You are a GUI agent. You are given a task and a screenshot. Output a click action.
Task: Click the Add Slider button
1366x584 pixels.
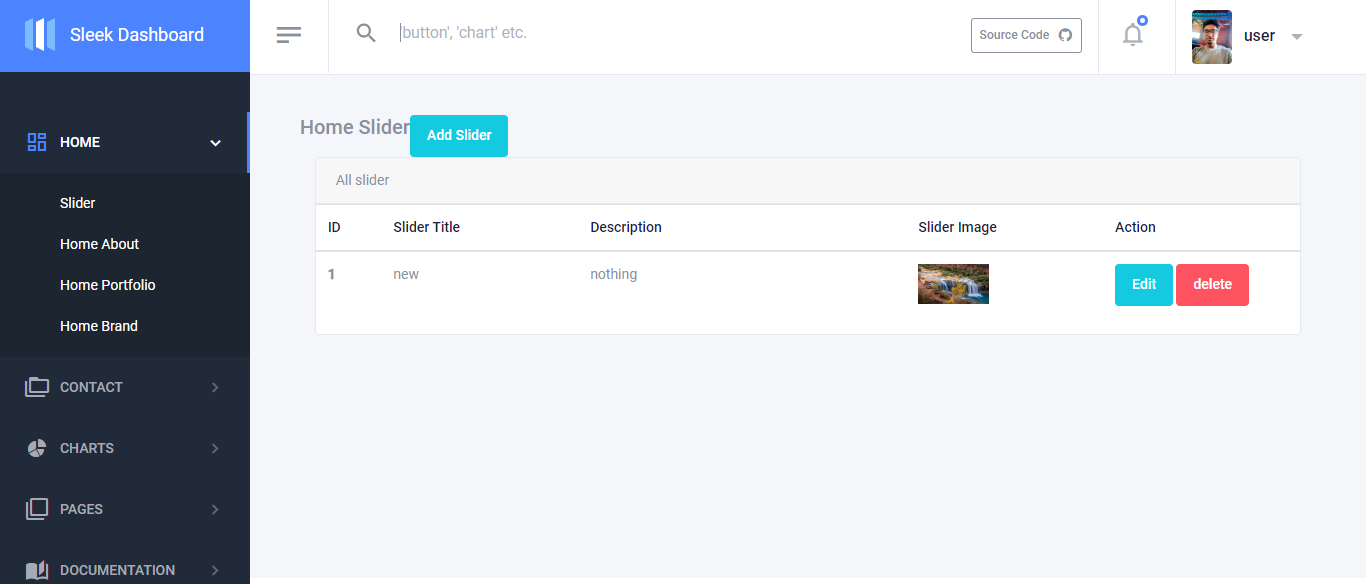pos(458,135)
